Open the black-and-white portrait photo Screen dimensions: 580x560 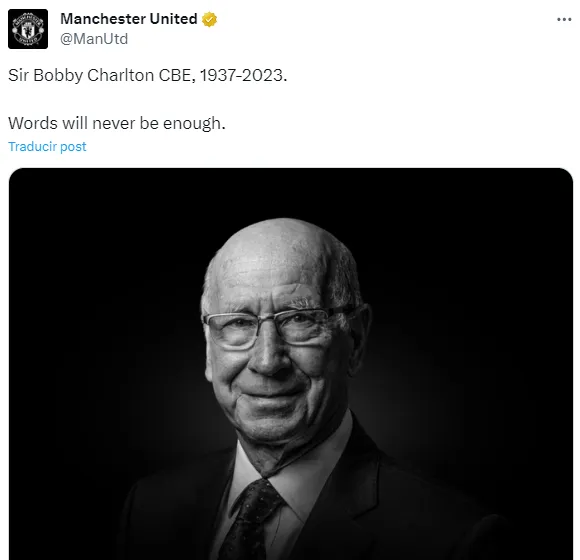(x=291, y=364)
